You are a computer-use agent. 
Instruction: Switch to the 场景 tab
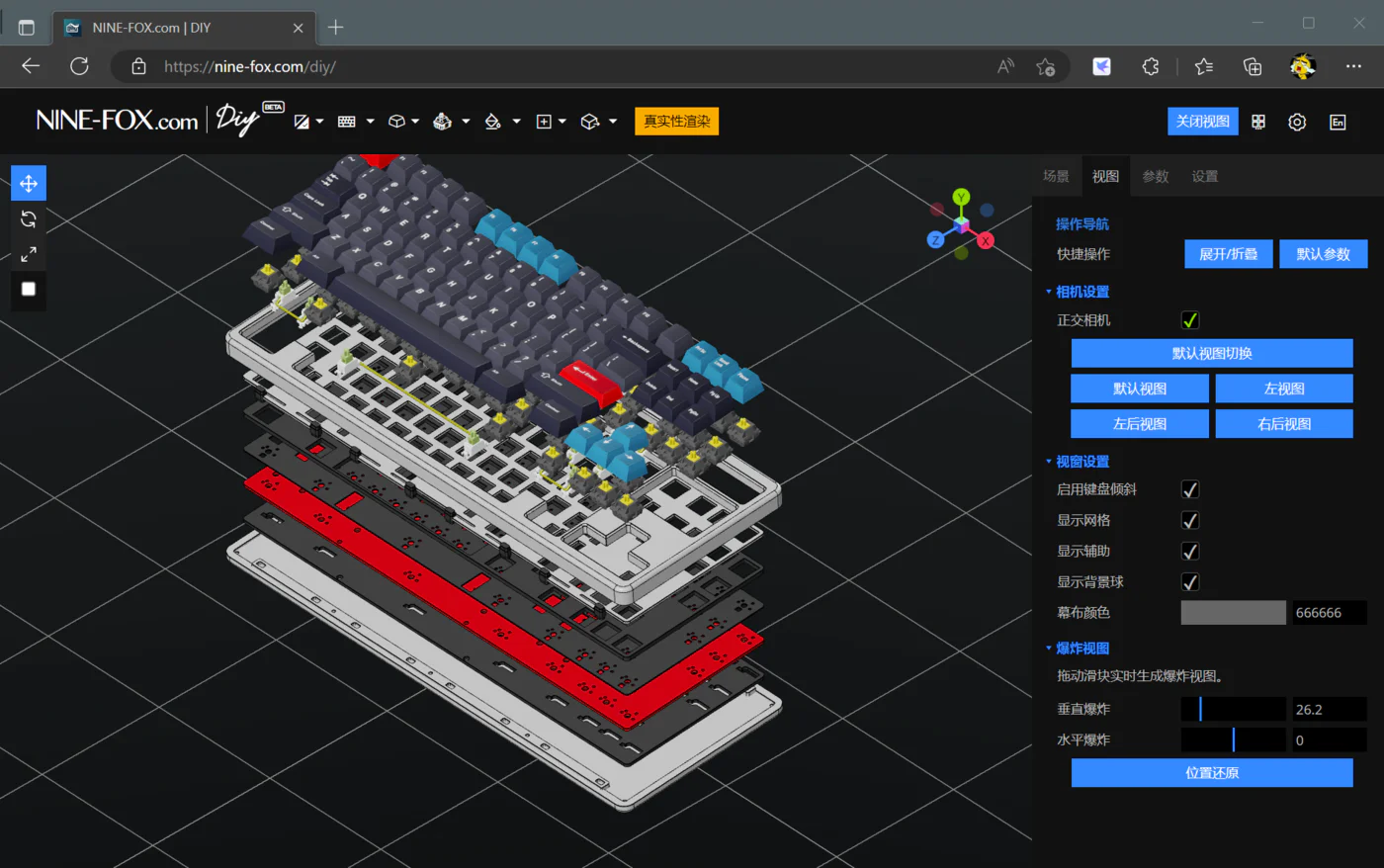1056,176
